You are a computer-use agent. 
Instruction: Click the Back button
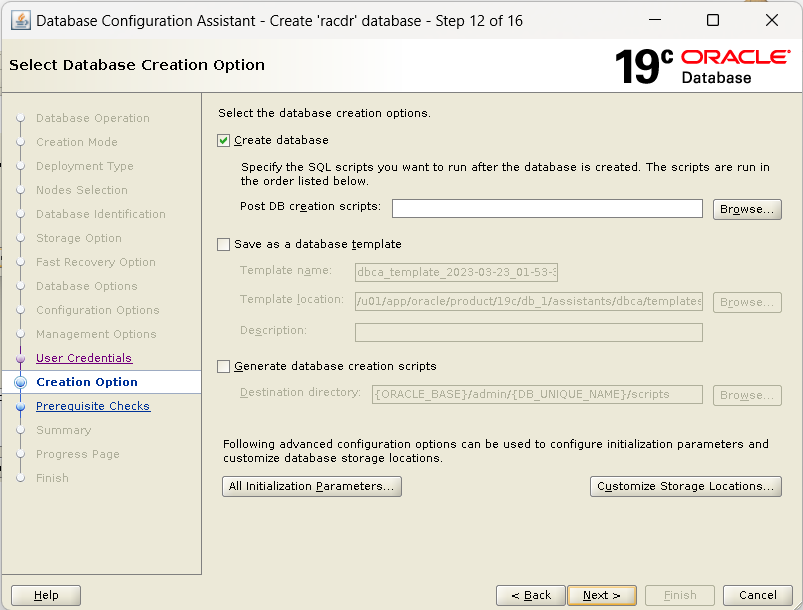click(531, 595)
